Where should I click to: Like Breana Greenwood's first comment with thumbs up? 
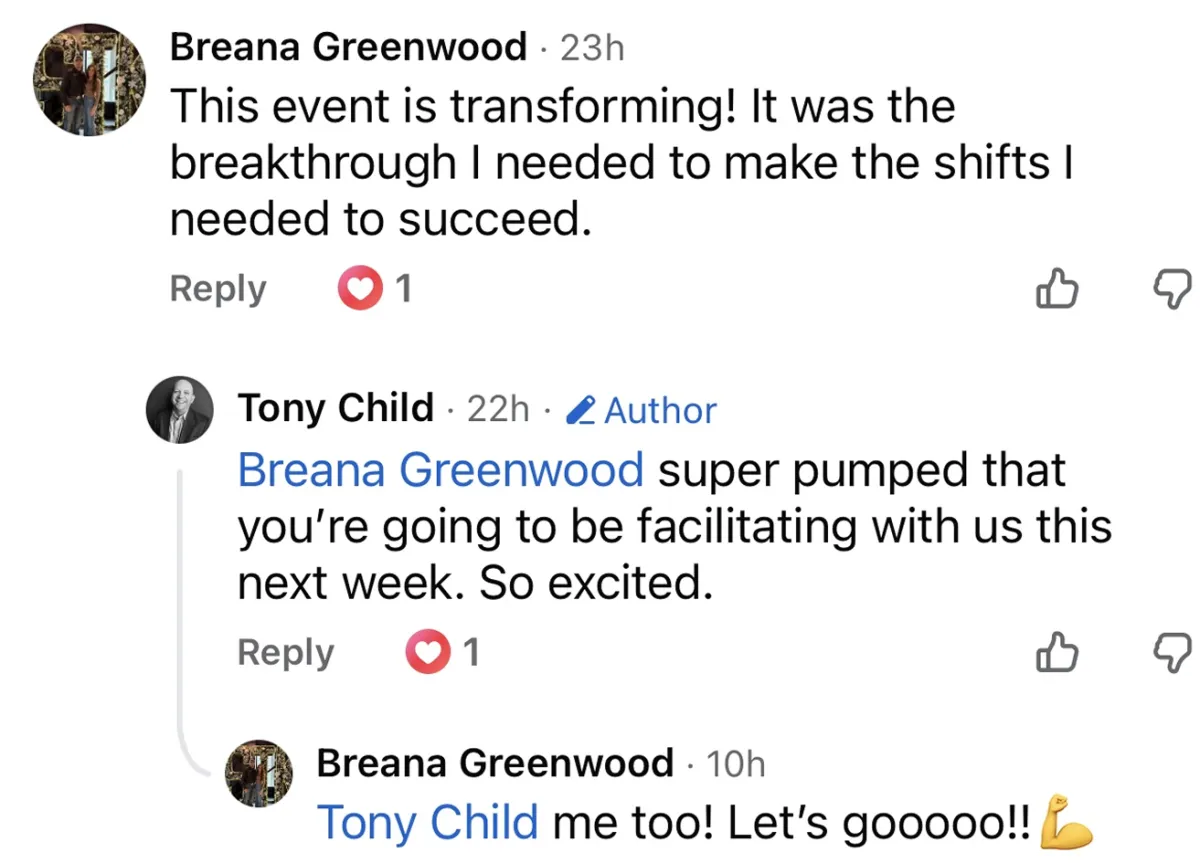(1057, 289)
